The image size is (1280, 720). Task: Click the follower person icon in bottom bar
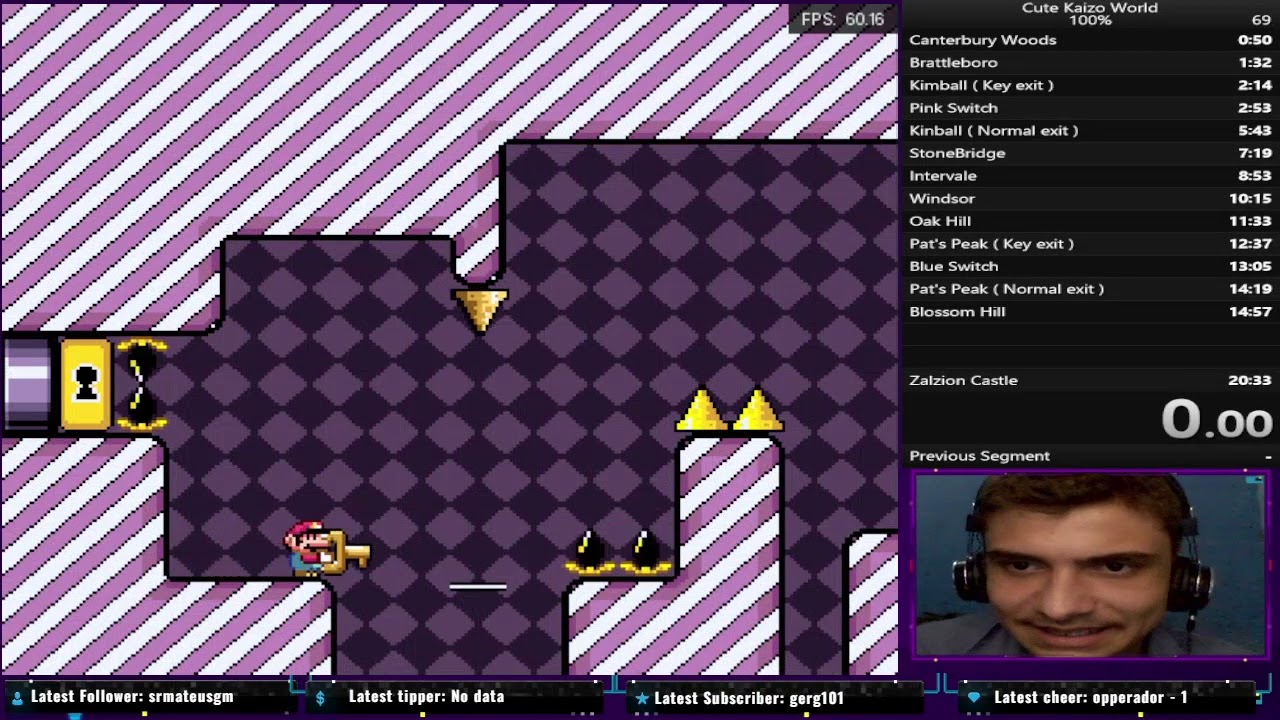click(17, 698)
